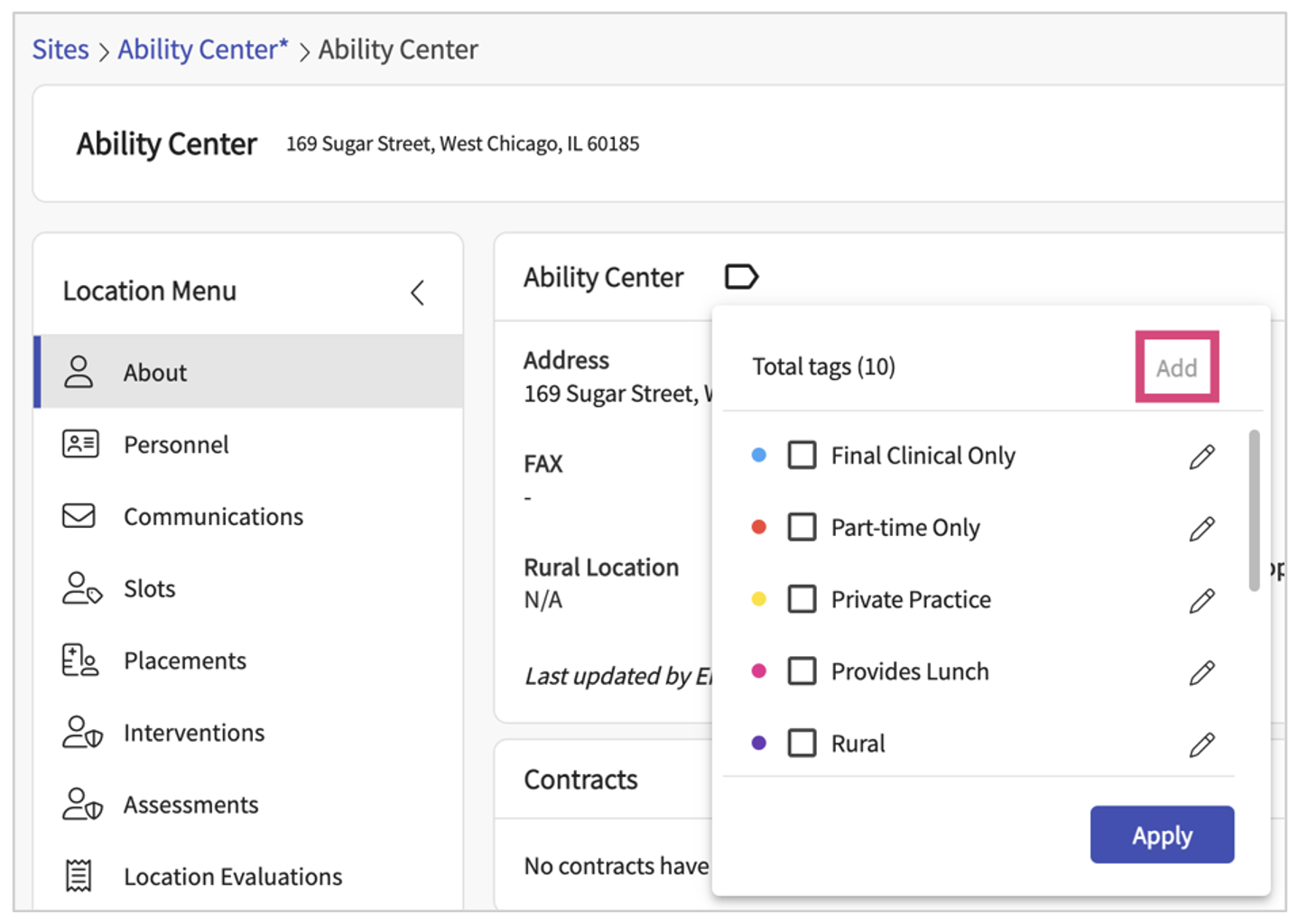Click the Personnel ID card icon
1298x924 pixels.
[80, 444]
